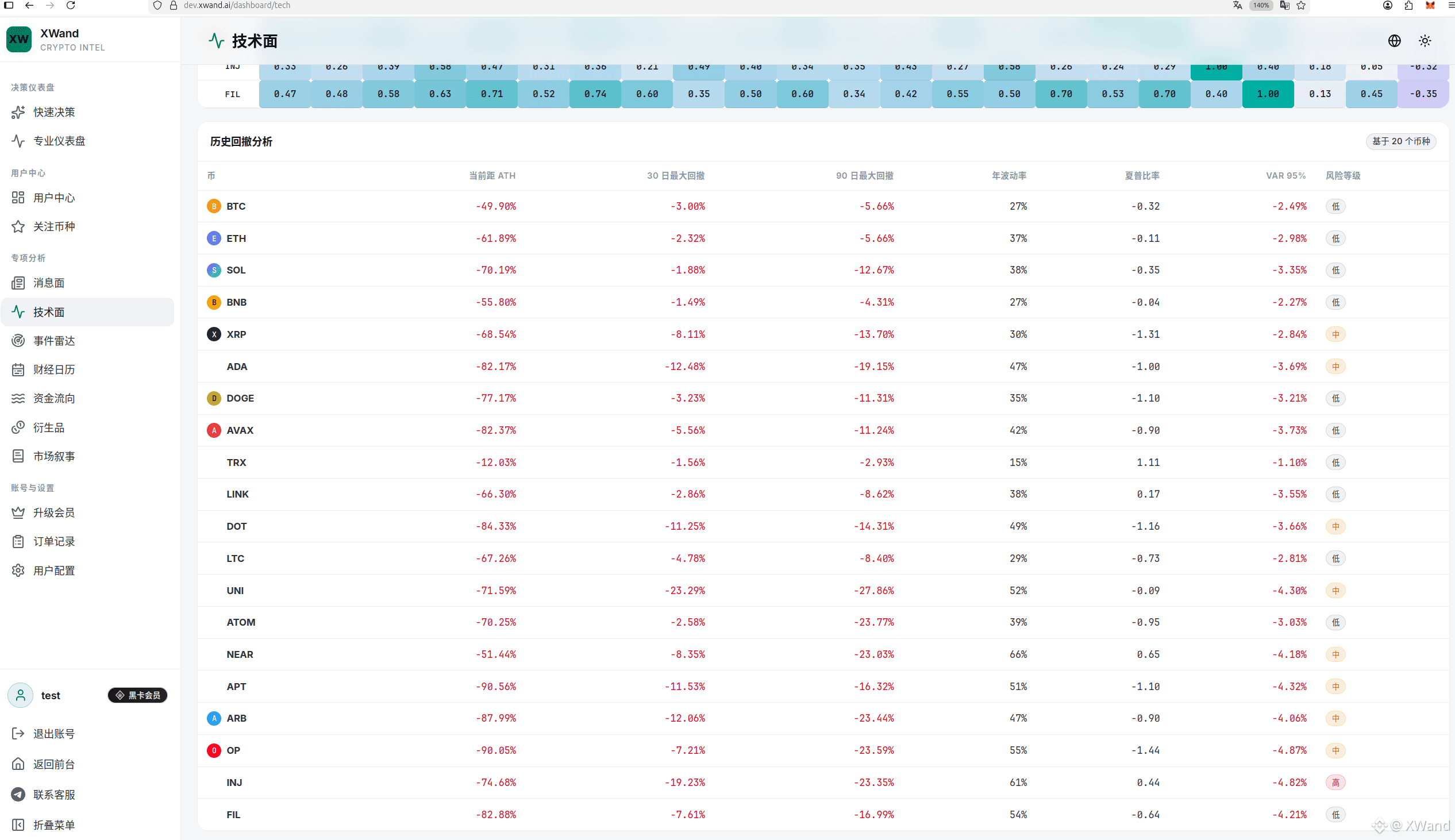The image size is (1455, 840).
Task: Click the VAR 95% column header
Action: pyautogui.click(x=1286, y=175)
